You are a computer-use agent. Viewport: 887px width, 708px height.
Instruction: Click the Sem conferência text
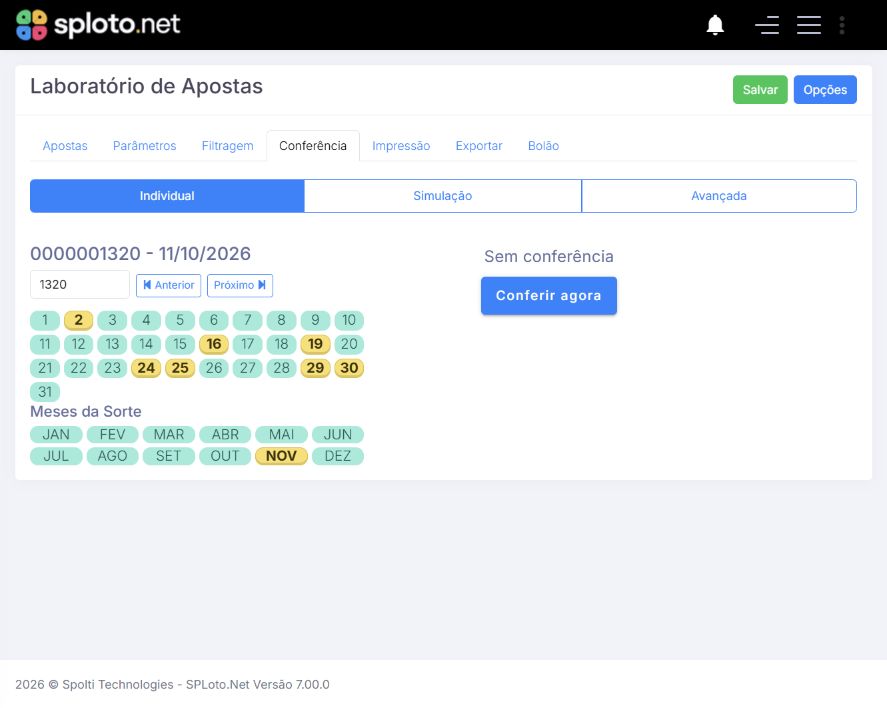(x=549, y=257)
